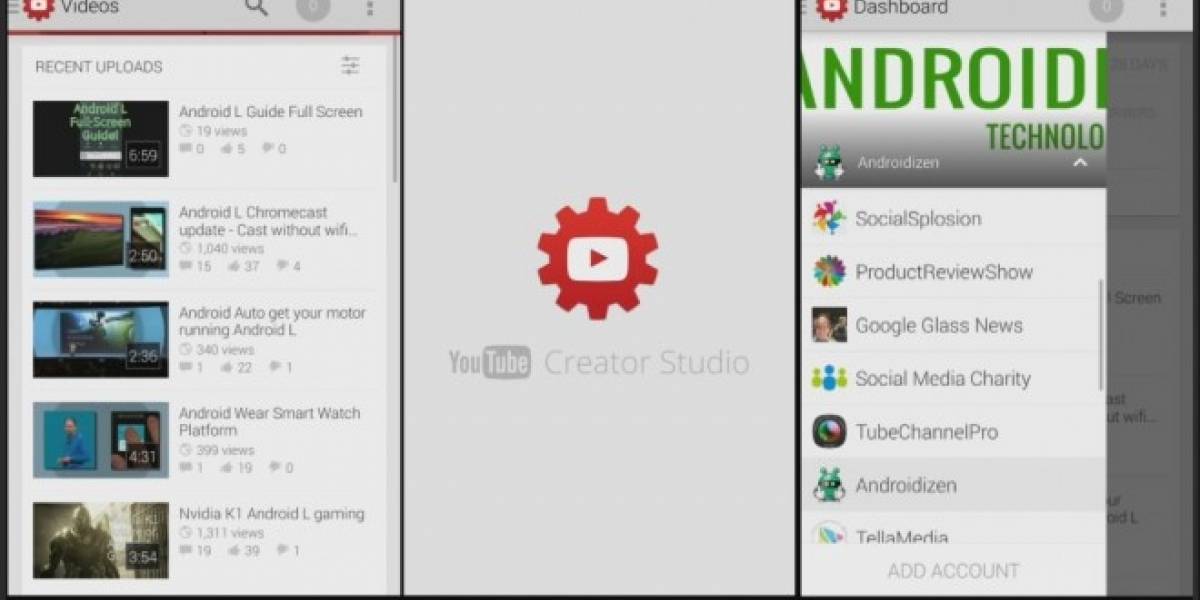This screenshot has height=600, width=1200.
Task: Select 'Android Auto get your motor' title
Action: tap(272, 321)
